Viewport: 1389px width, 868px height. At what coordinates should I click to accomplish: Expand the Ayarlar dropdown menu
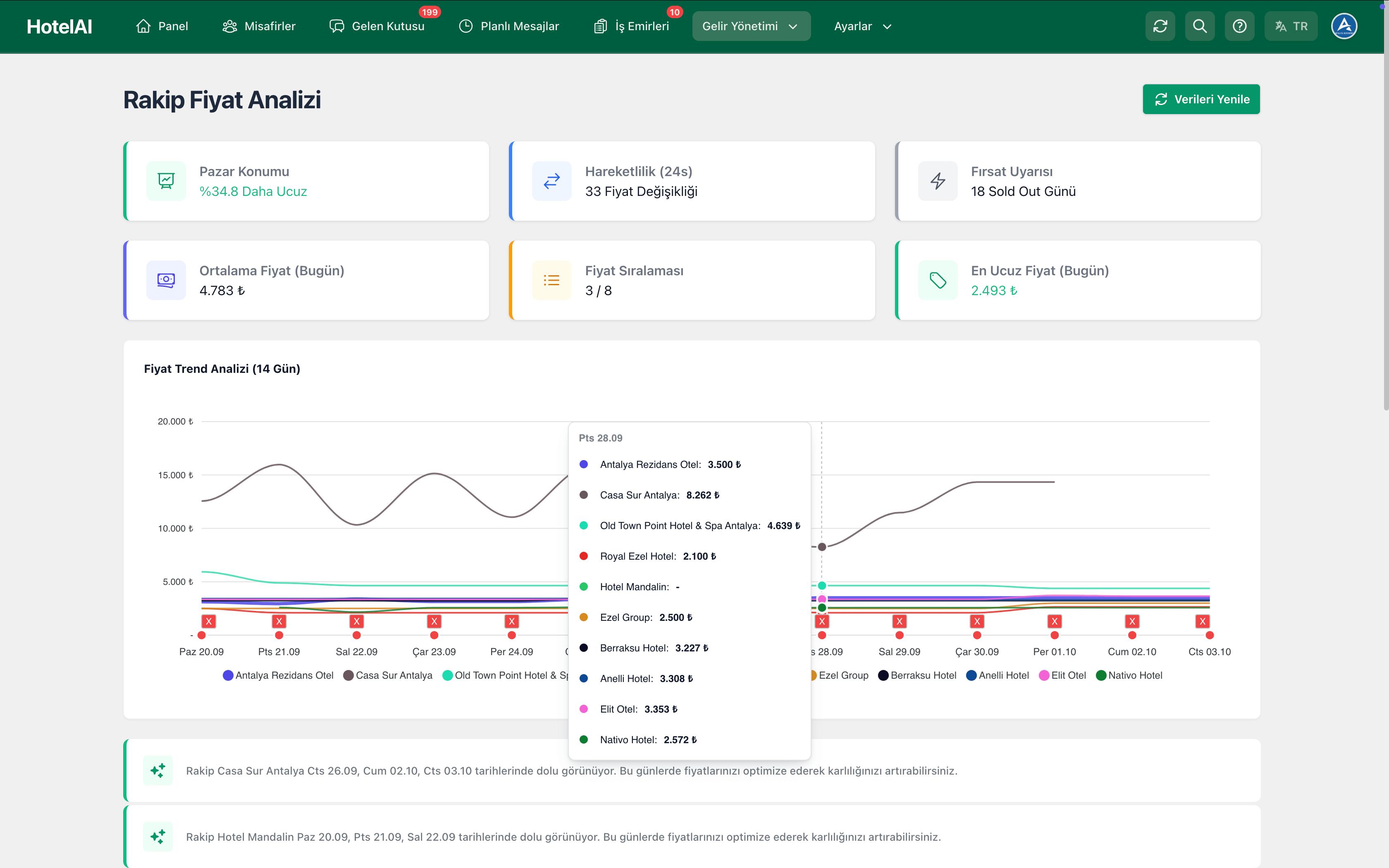pos(863,26)
